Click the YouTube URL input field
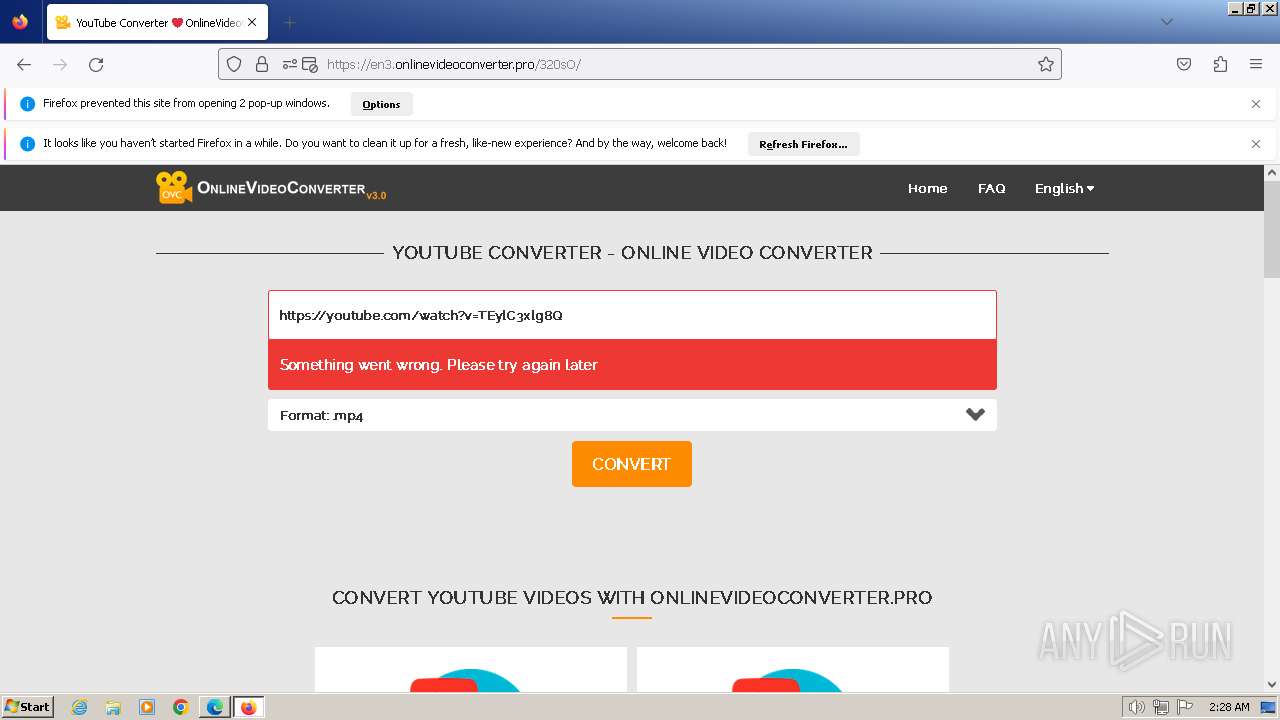The image size is (1280, 720). tap(632, 315)
